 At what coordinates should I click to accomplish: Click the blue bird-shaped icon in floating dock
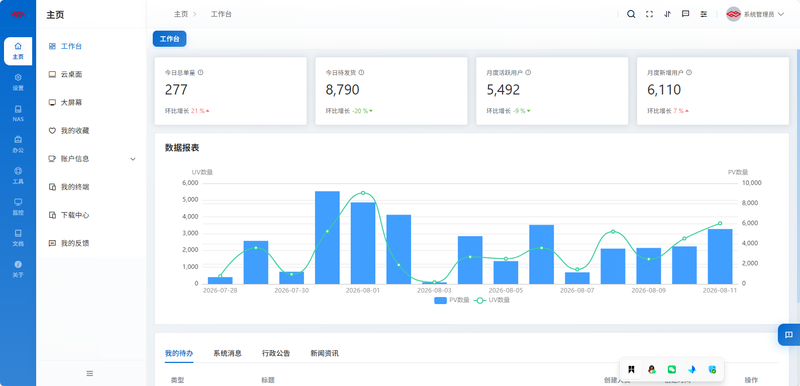(692, 369)
